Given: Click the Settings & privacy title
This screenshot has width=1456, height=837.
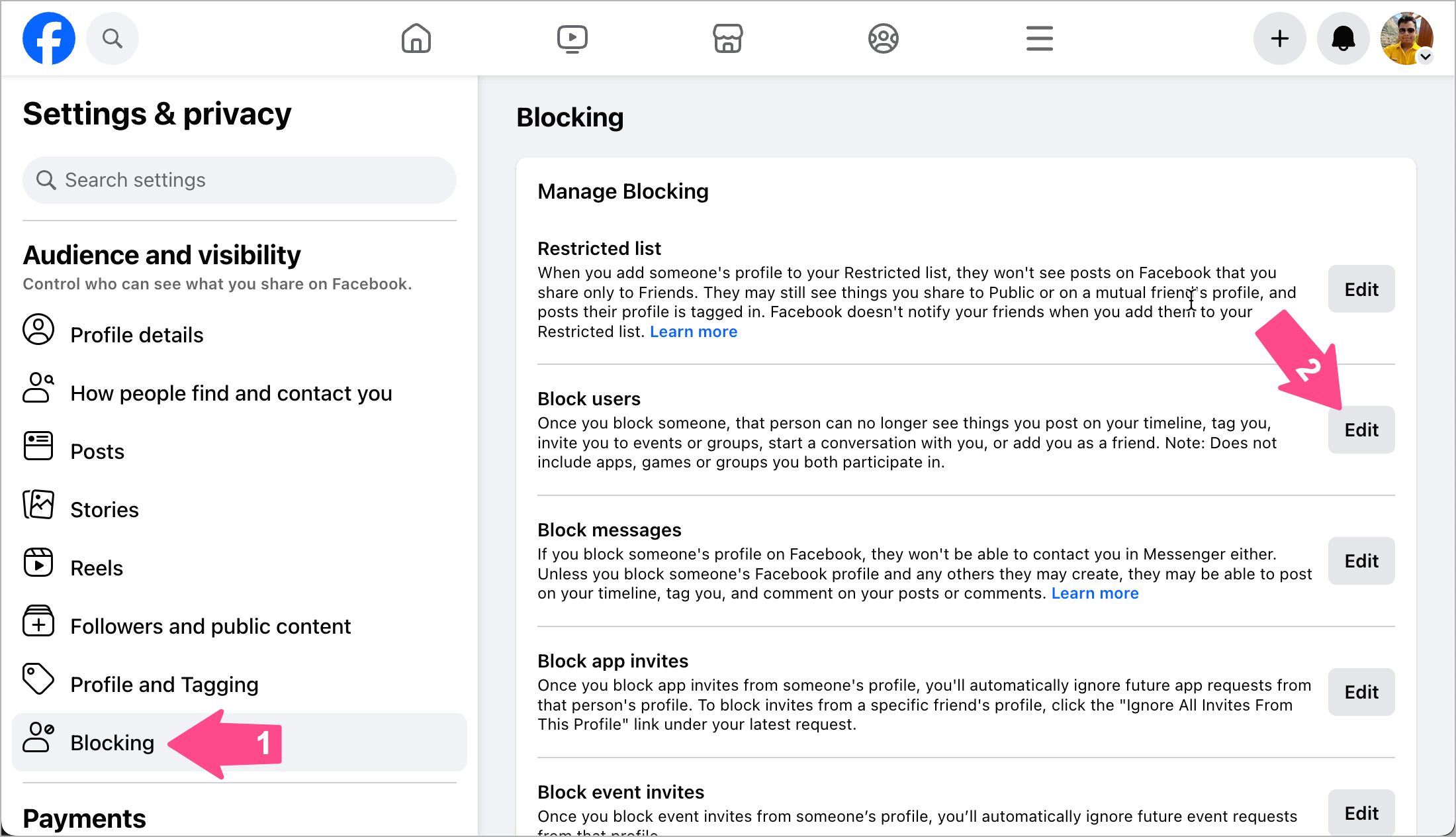Looking at the screenshot, I should [157, 114].
